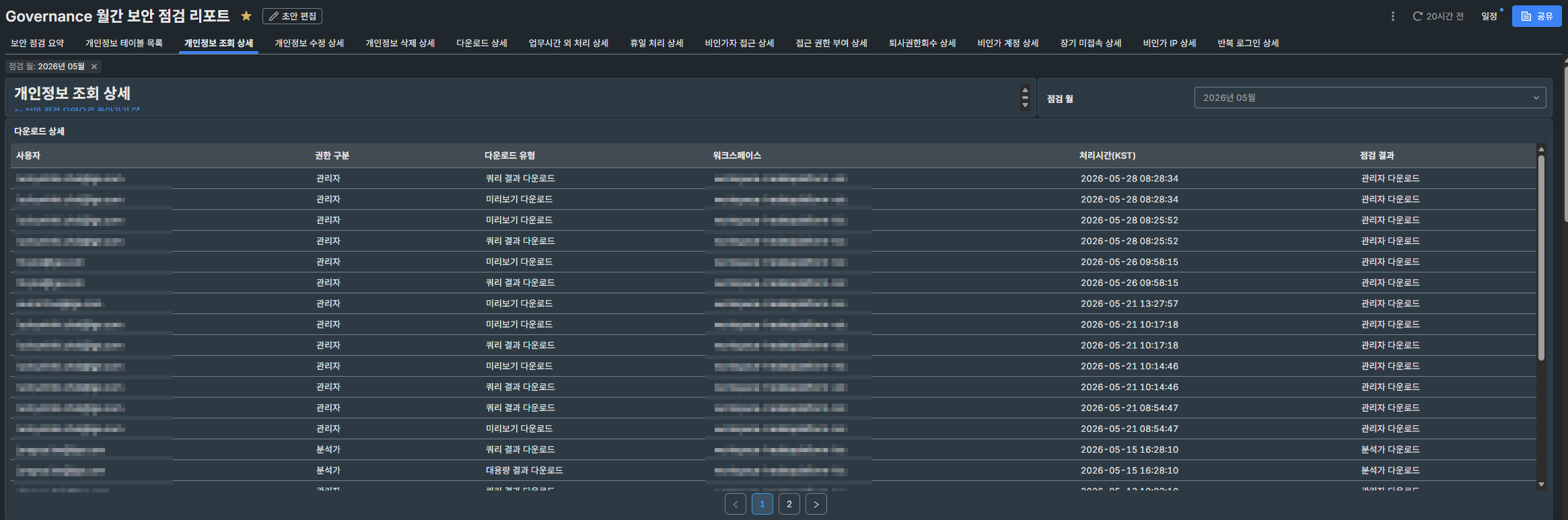Toggle the favorite star next to the title
The image size is (1568, 520).
pyautogui.click(x=246, y=16)
